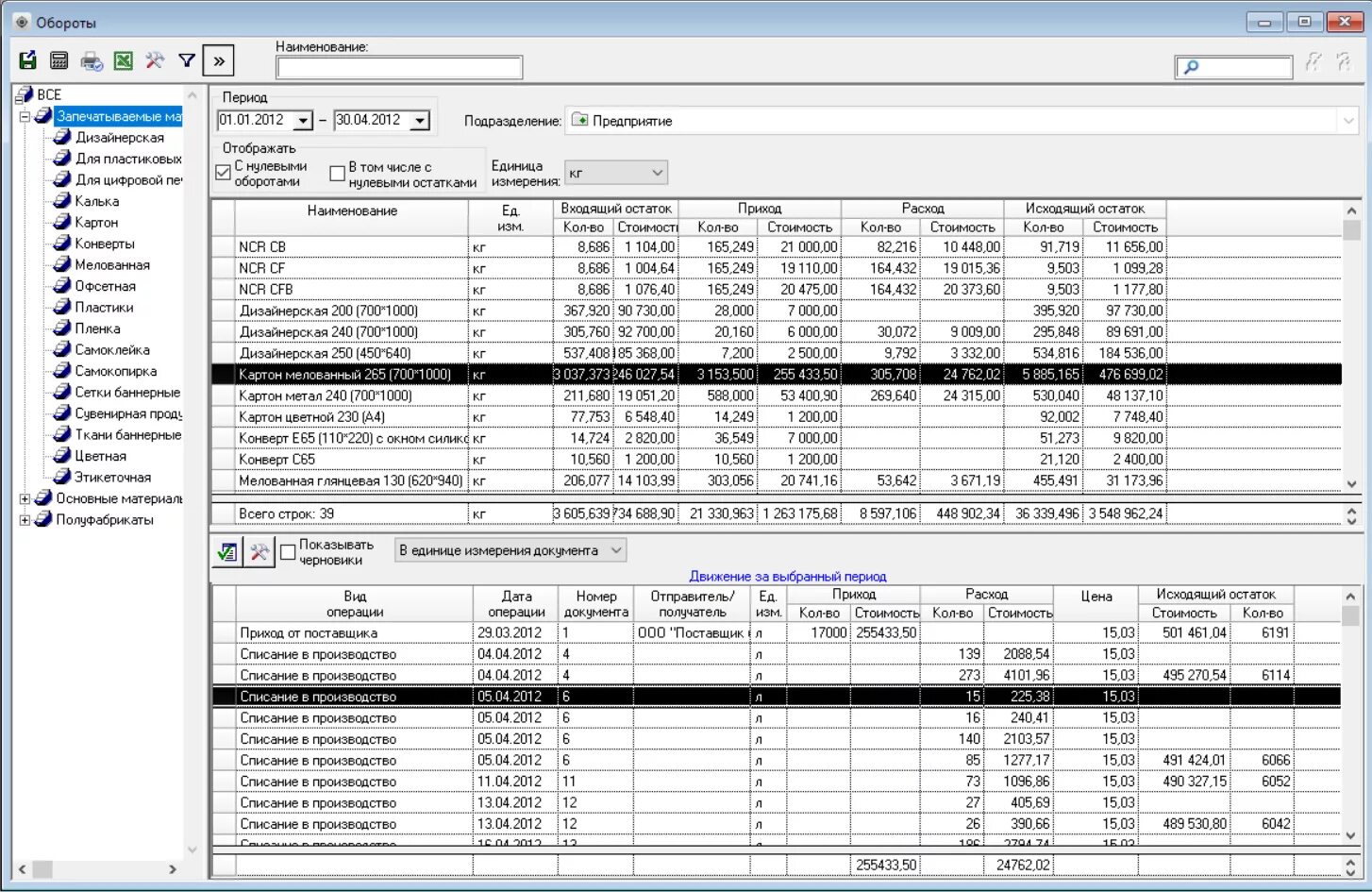Click the printer icon in toolbar
Viewport: 1372px width, 892px height.
coord(92,61)
